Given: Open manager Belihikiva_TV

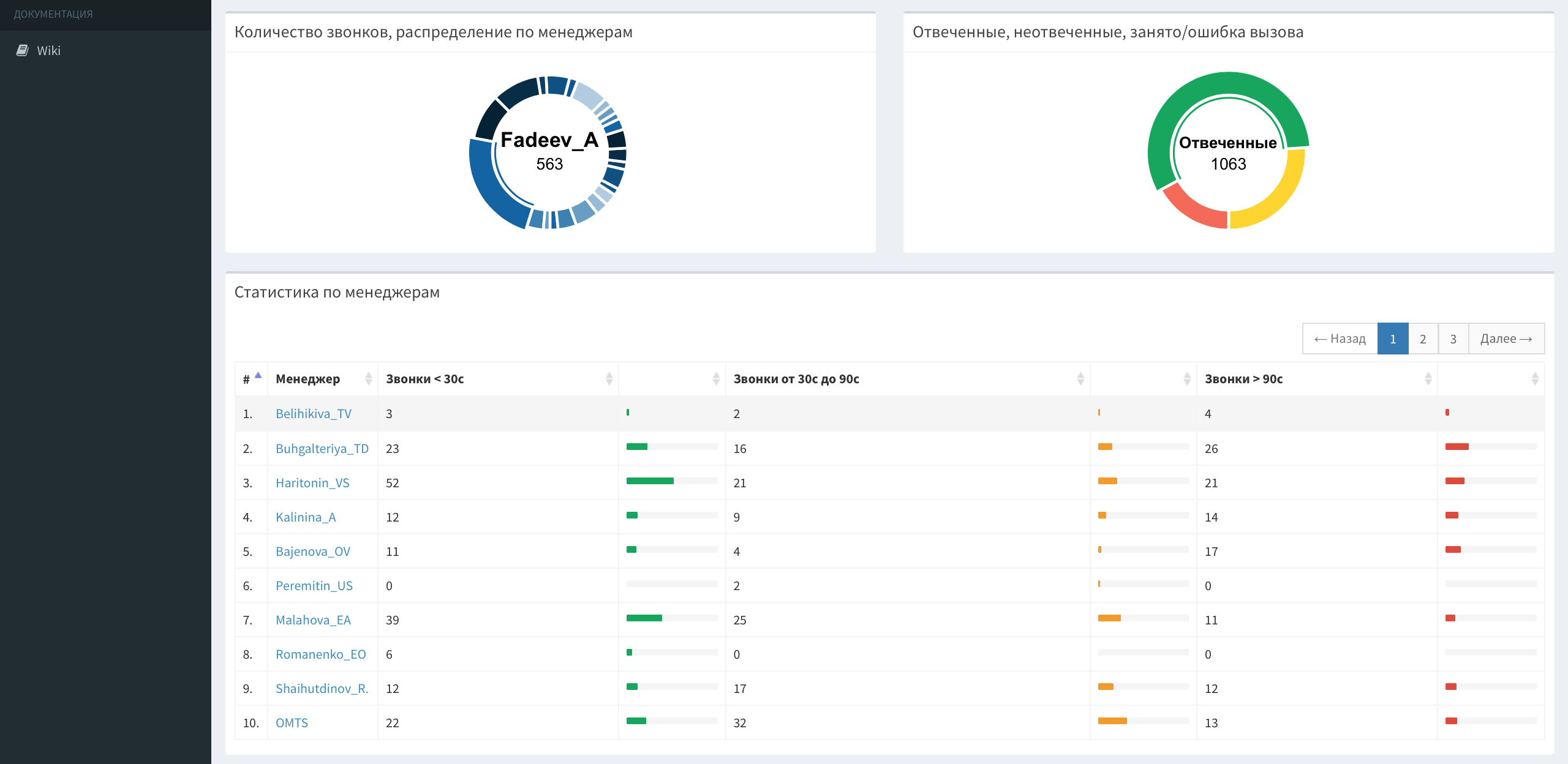Looking at the screenshot, I should tap(314, 414).
